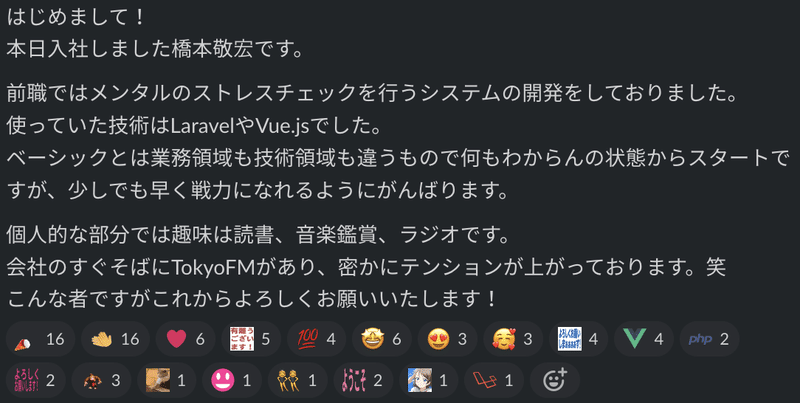React with the blue よろしくお願いします emoji
The image size is (800, 403).
coord(578,339)
